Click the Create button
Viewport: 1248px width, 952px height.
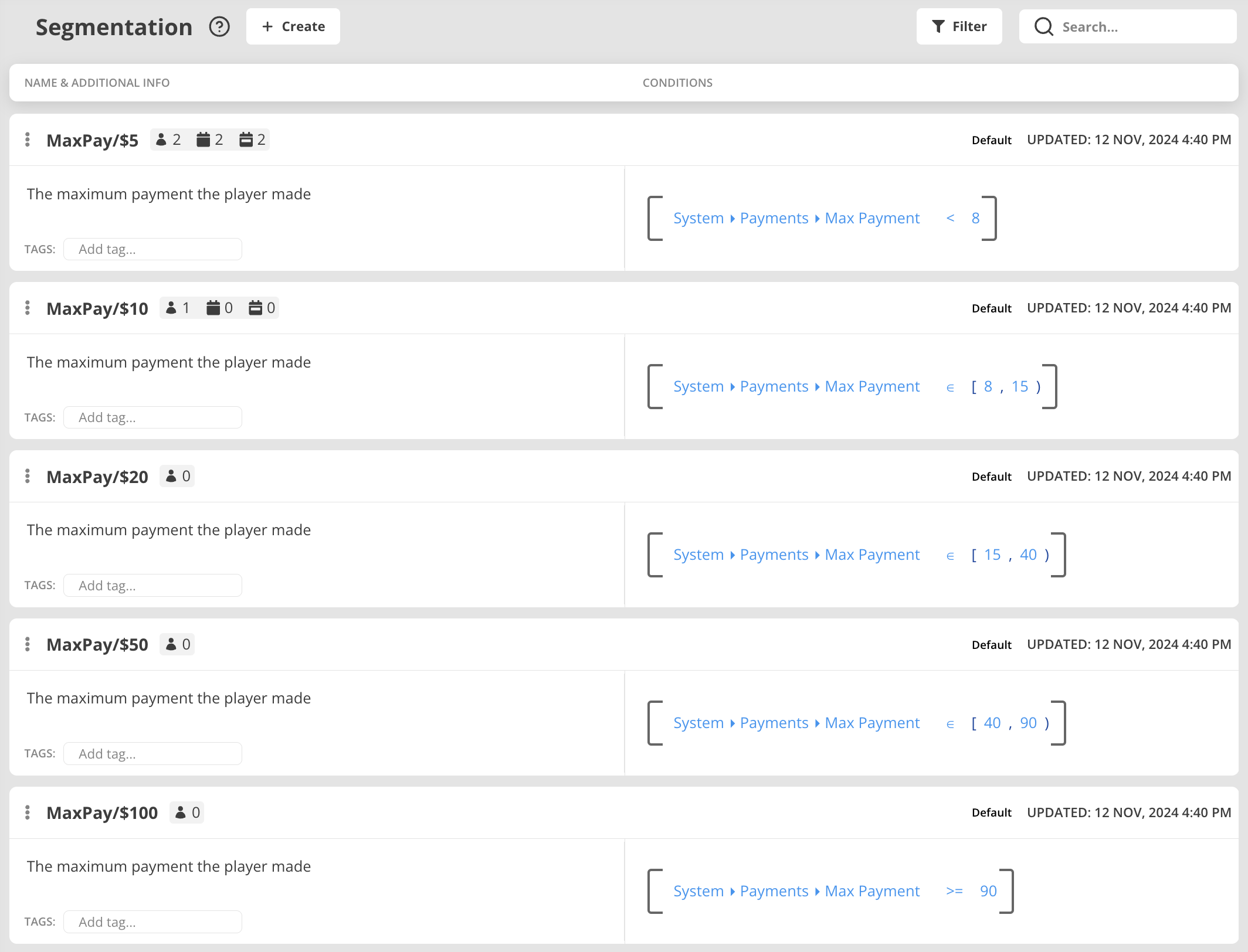tap(293, 27)
